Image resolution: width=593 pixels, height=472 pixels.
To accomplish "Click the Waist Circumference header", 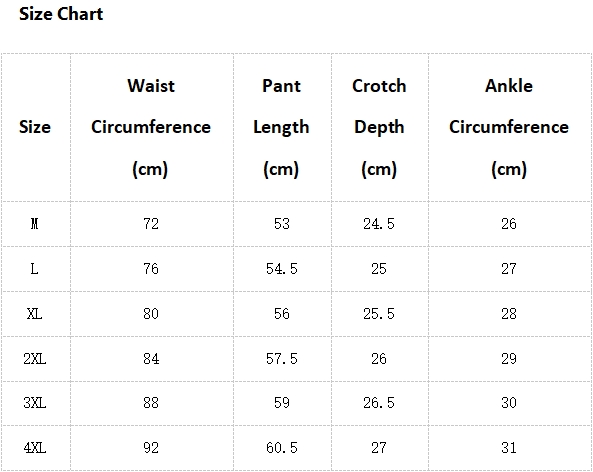I will click(151, 127).
